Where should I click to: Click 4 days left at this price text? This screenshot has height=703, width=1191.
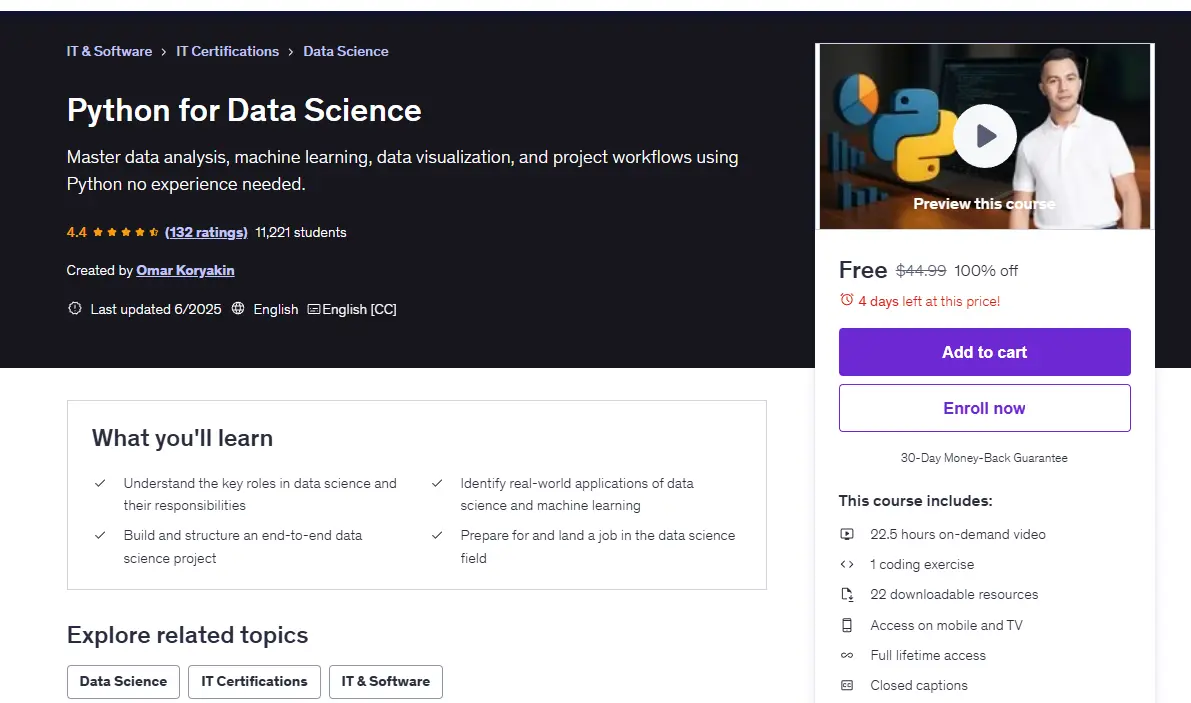pos(929,301)
